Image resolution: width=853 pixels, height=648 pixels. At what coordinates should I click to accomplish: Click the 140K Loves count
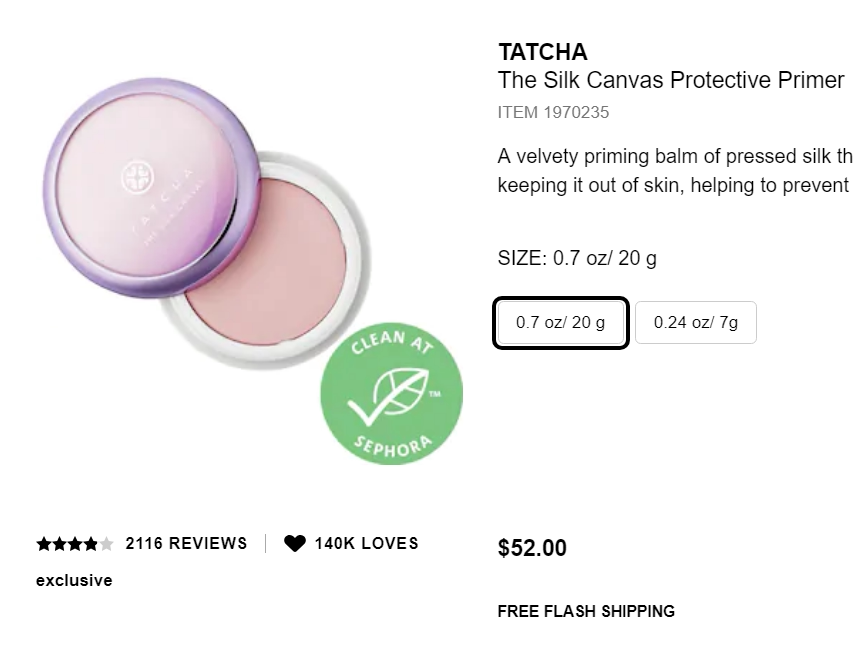click(x=366, y=544)
